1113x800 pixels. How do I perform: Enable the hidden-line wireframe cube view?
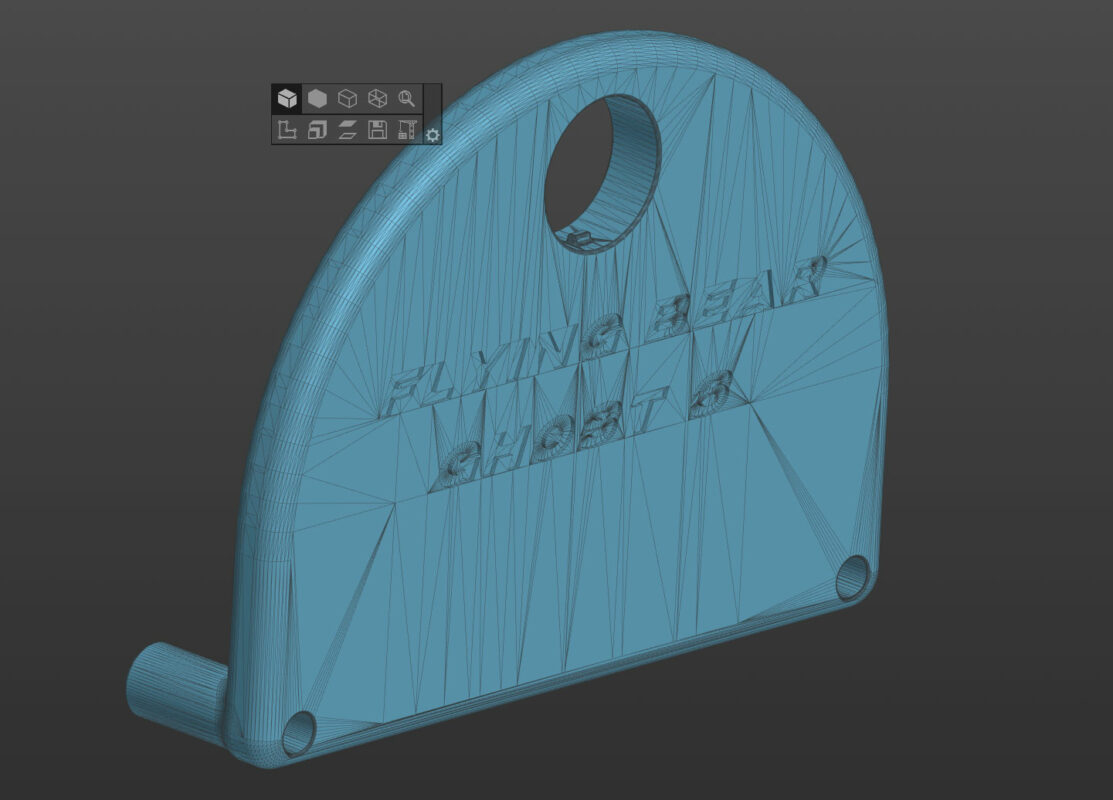(x=347, y=99)
